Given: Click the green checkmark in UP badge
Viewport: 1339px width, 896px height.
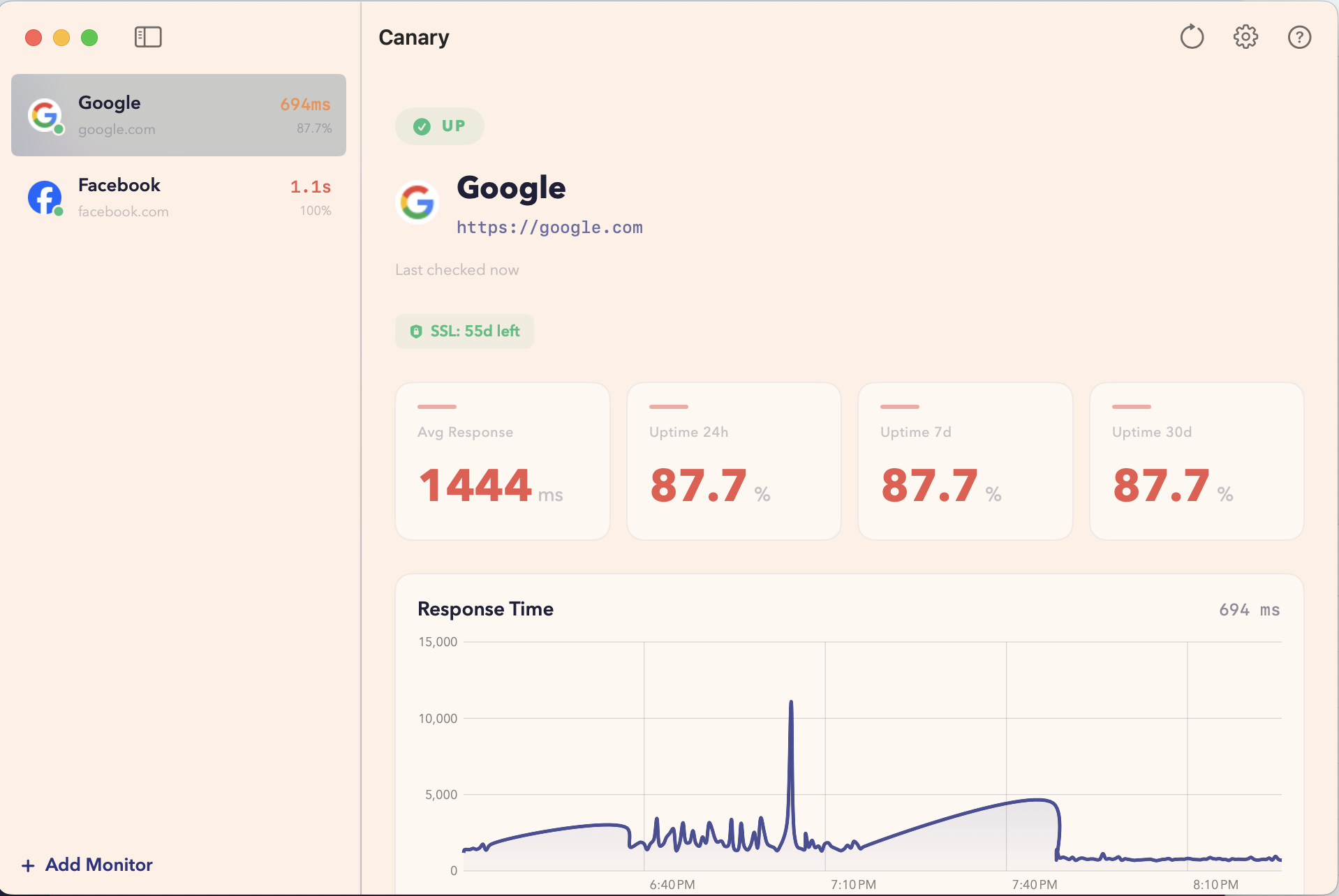Looking at the screenshot, I should [x=421, y=126].
